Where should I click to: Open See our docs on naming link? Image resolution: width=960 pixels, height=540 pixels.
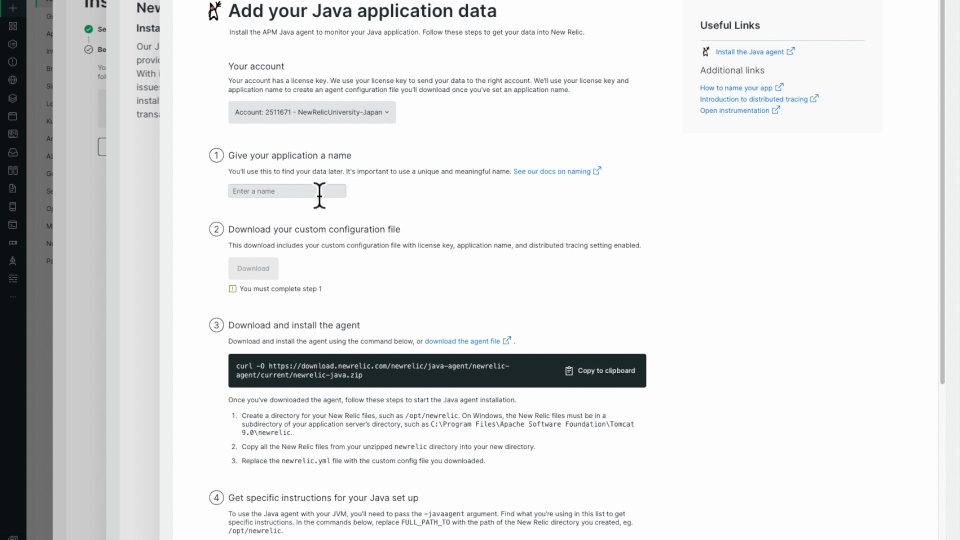coord(552,171)
